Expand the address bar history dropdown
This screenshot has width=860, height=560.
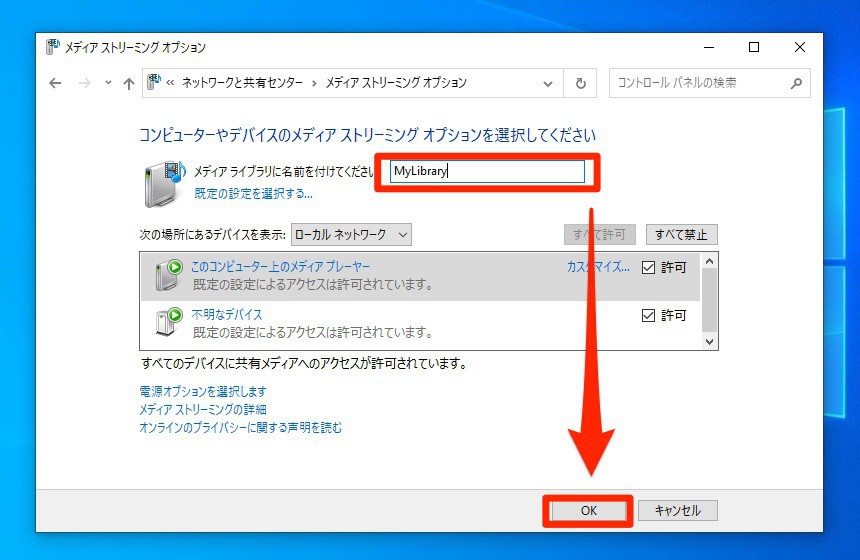click(x=547, y=83)
